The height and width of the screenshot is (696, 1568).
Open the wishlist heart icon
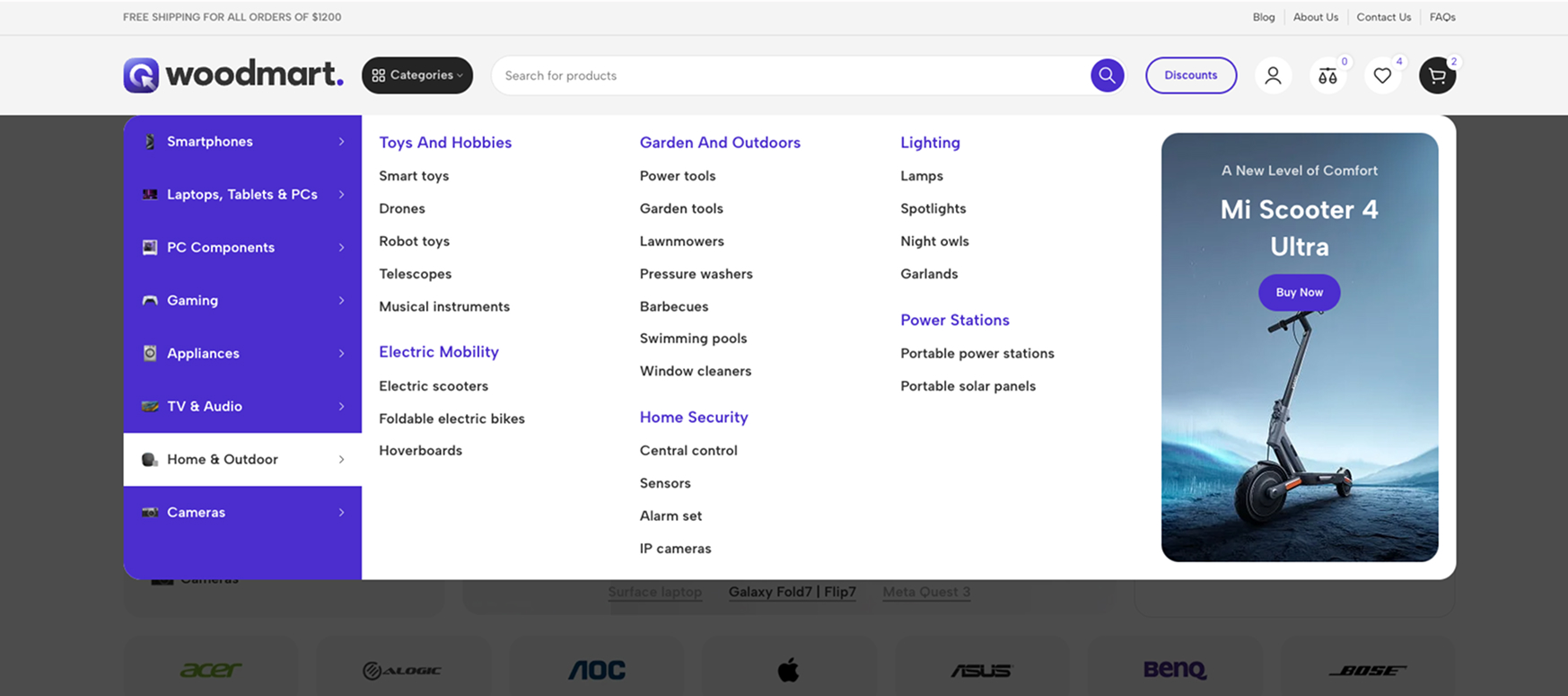pyautogui.click(x=1382, y=75)
